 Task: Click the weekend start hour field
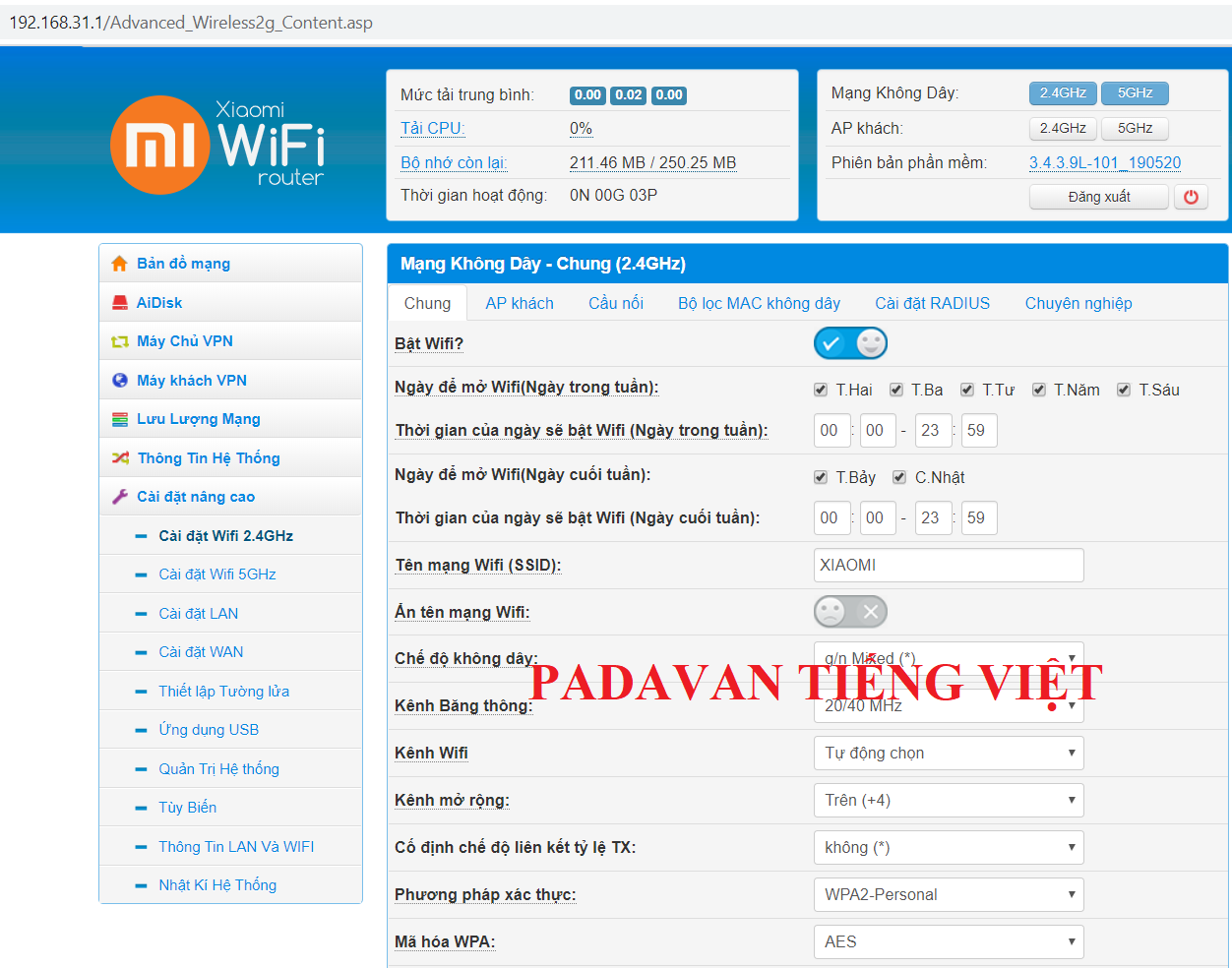[832, 517]
